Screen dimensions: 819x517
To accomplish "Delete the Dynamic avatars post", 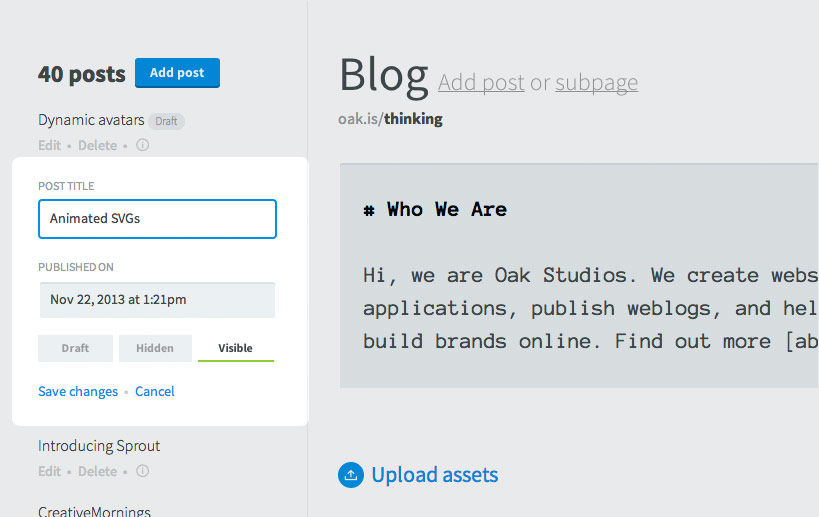I will [97, 145].
